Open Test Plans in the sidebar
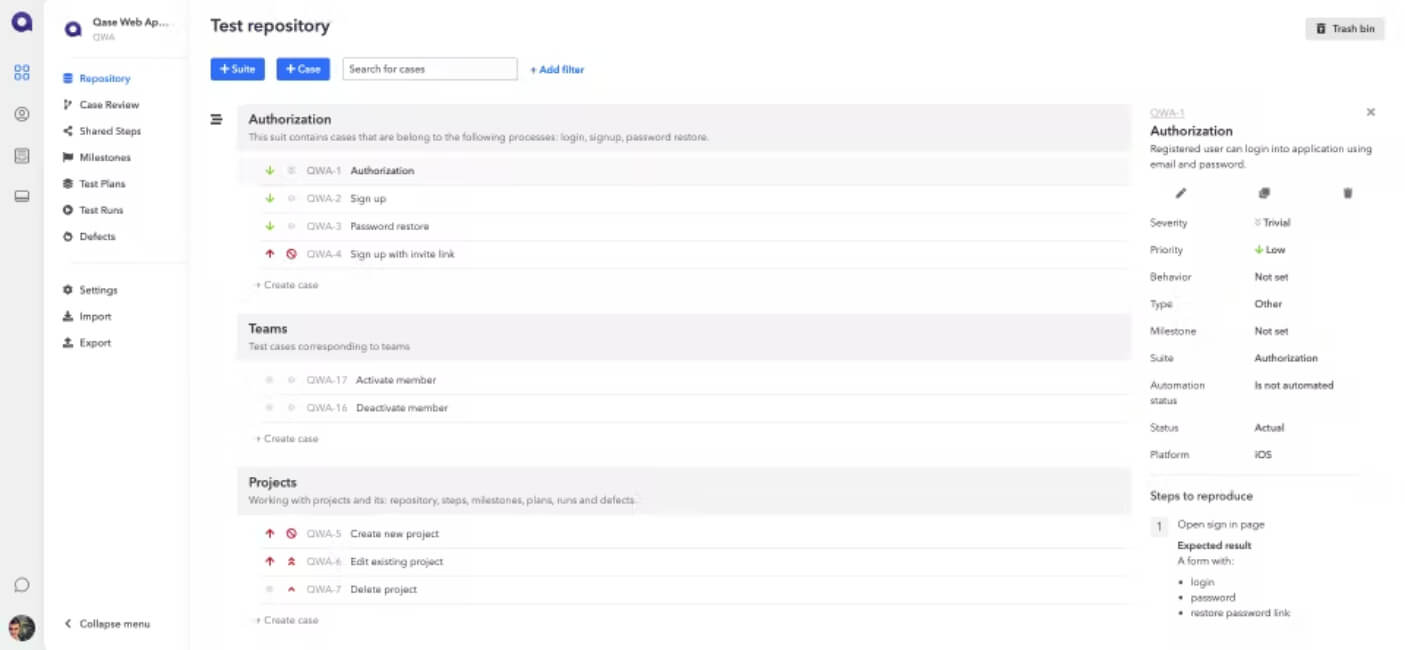This screenshot has height=650, width=1405. click(x=94, y=184)
